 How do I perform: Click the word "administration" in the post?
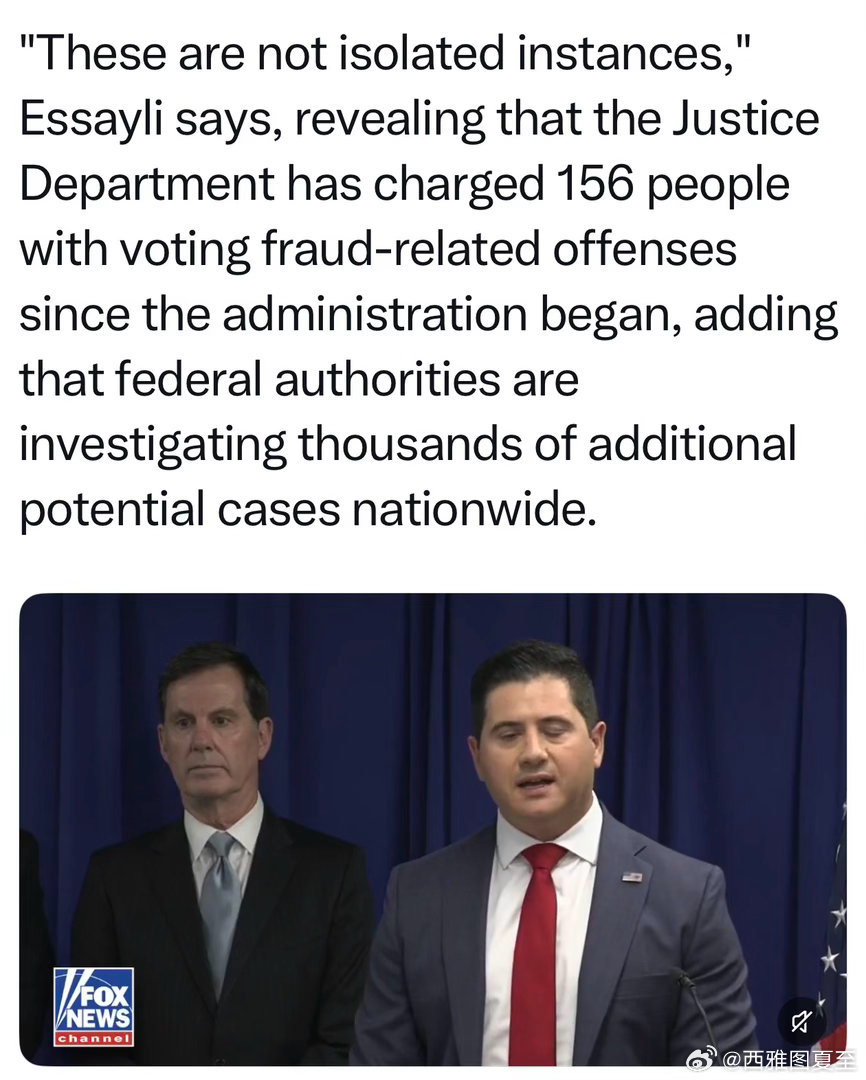[x=374, y=314]
